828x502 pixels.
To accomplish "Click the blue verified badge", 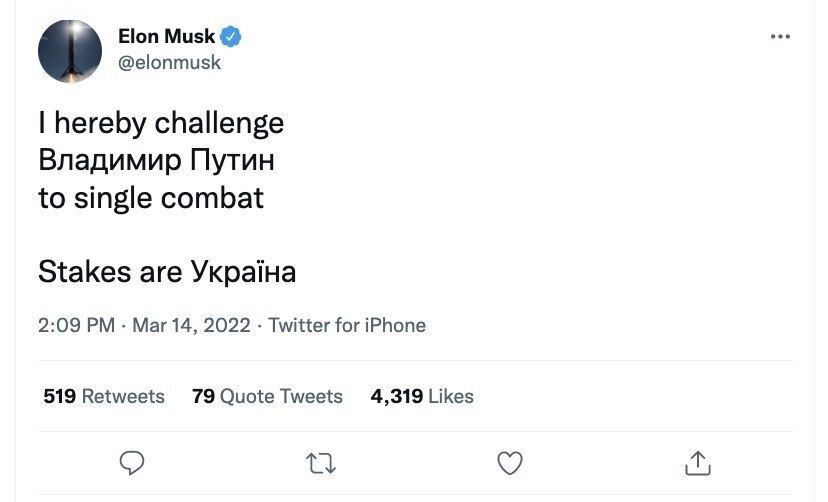I will [232, 38].
